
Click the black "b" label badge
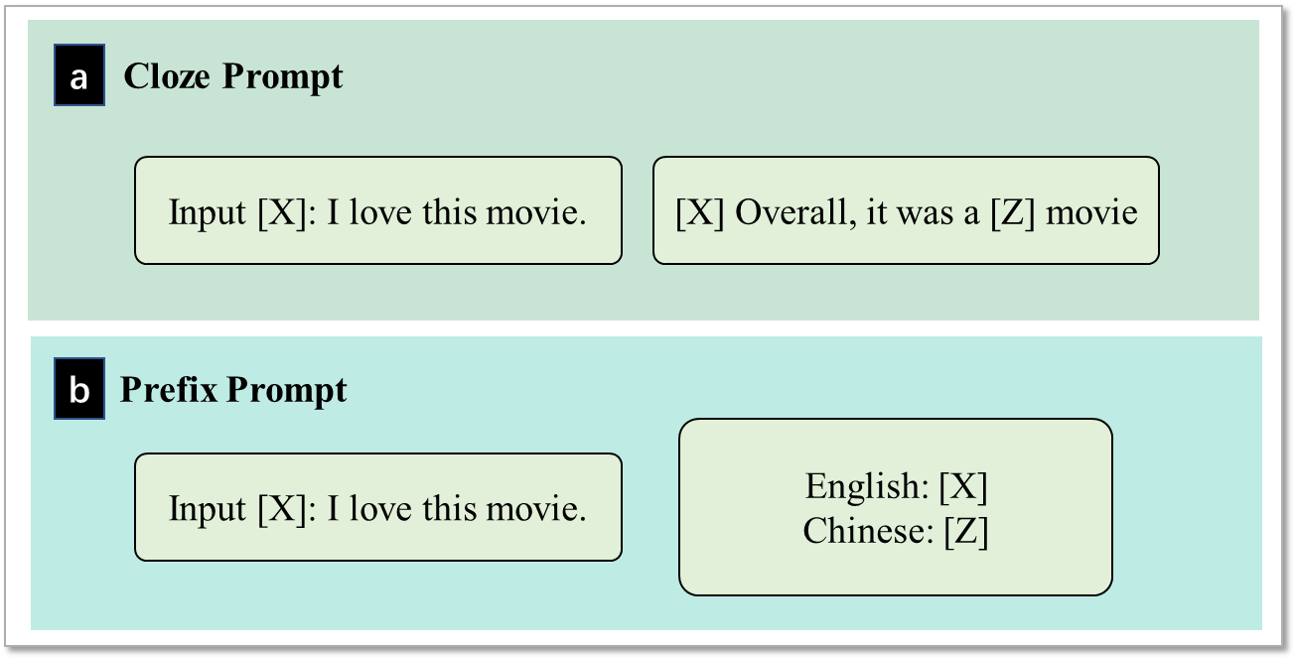tap(79, 391)
